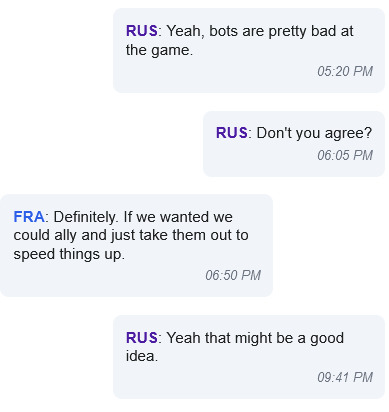
Task: Select the 'bots are pretty bad' message bubble
Action: point(249,50)
